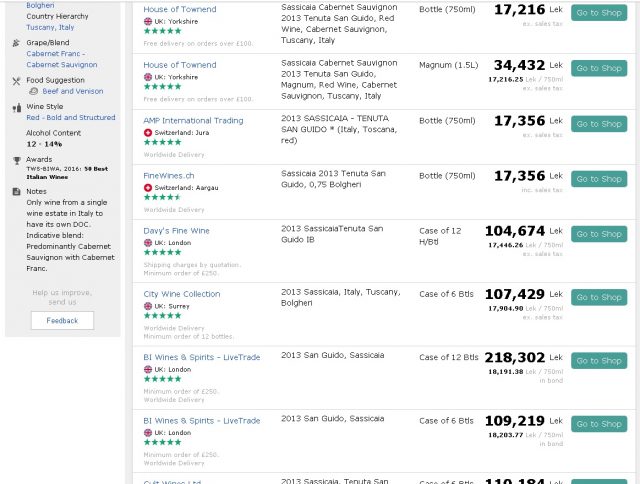
Task: Go to Shop for the 104,674 Lek case
Action: click(x=599, y=234)
